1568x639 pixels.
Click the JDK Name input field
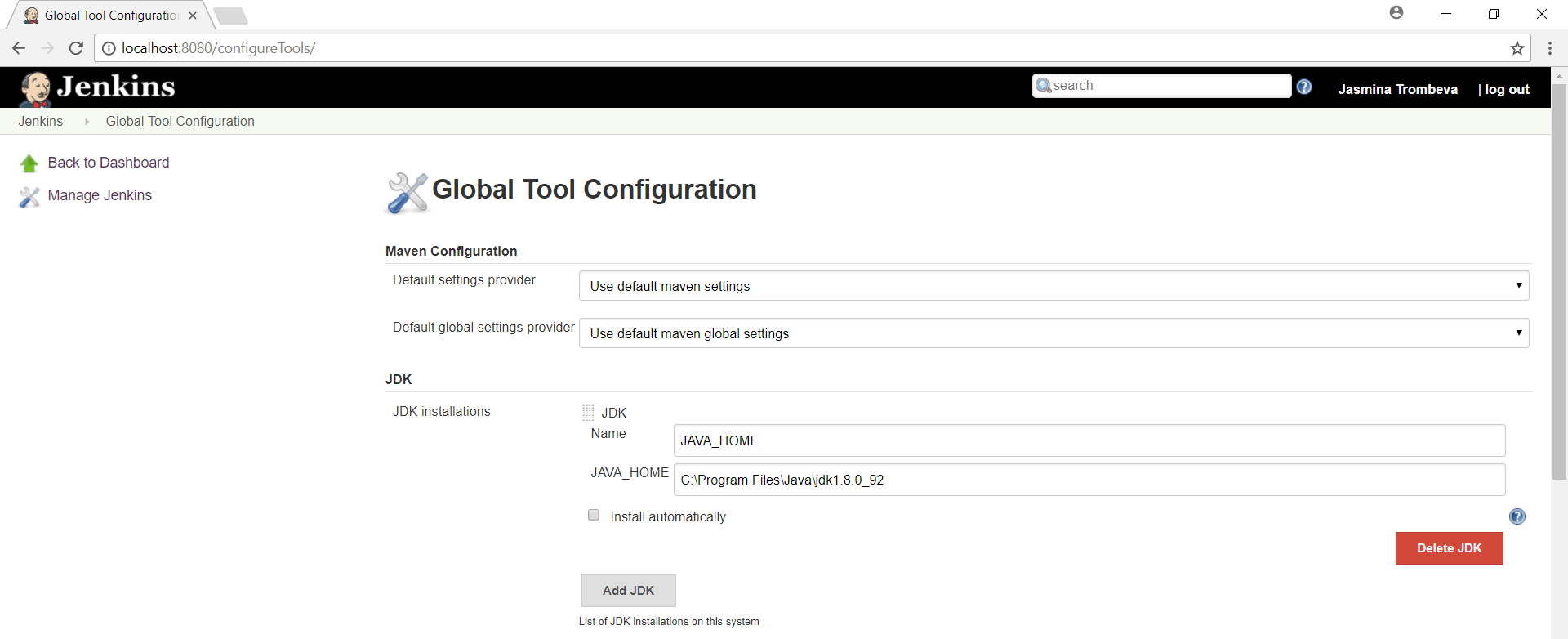click(x=1089, y=440)
